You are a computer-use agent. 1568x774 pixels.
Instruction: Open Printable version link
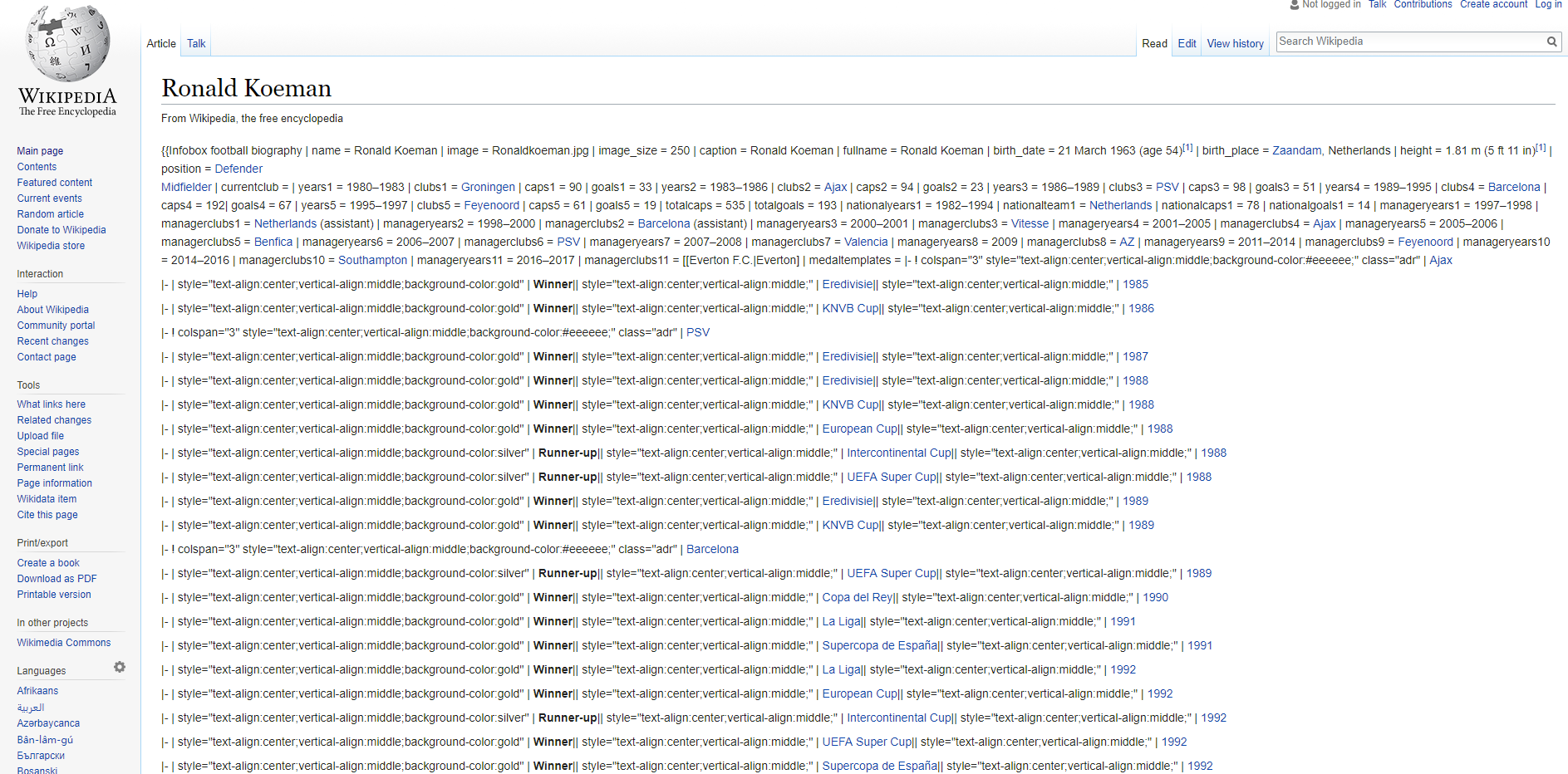point(54,595)
